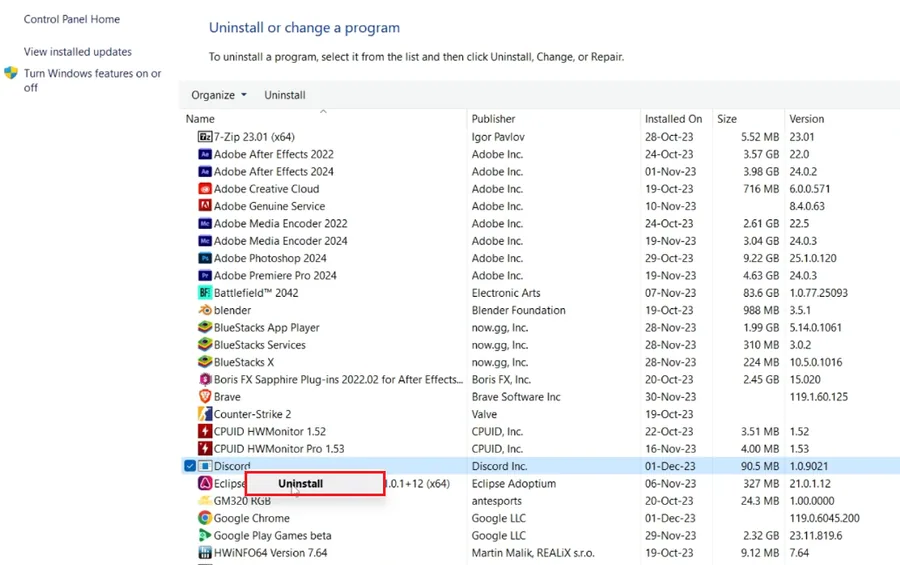Select the blender program icon

coord(205,310)
